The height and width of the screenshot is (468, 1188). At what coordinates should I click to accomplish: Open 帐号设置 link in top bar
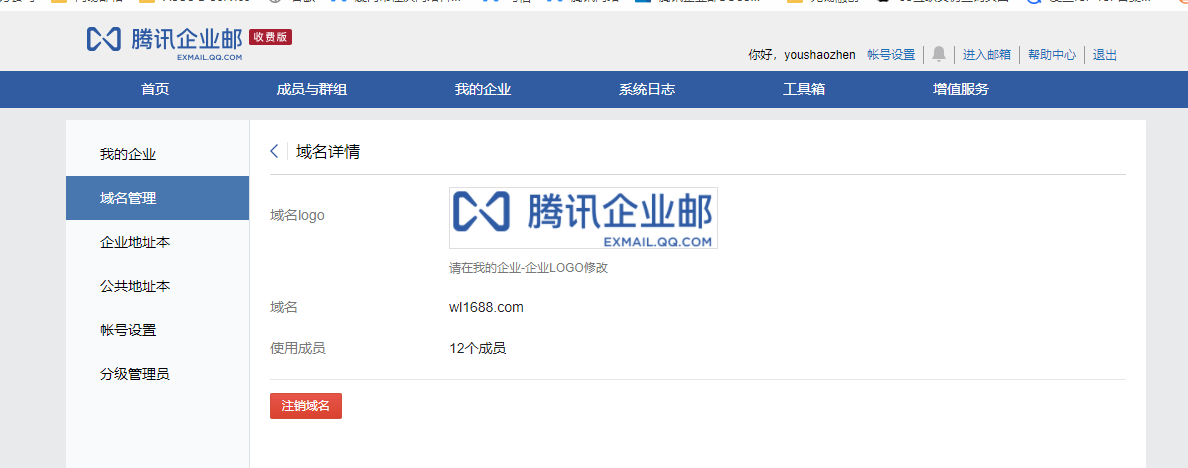tap(891, 55)
